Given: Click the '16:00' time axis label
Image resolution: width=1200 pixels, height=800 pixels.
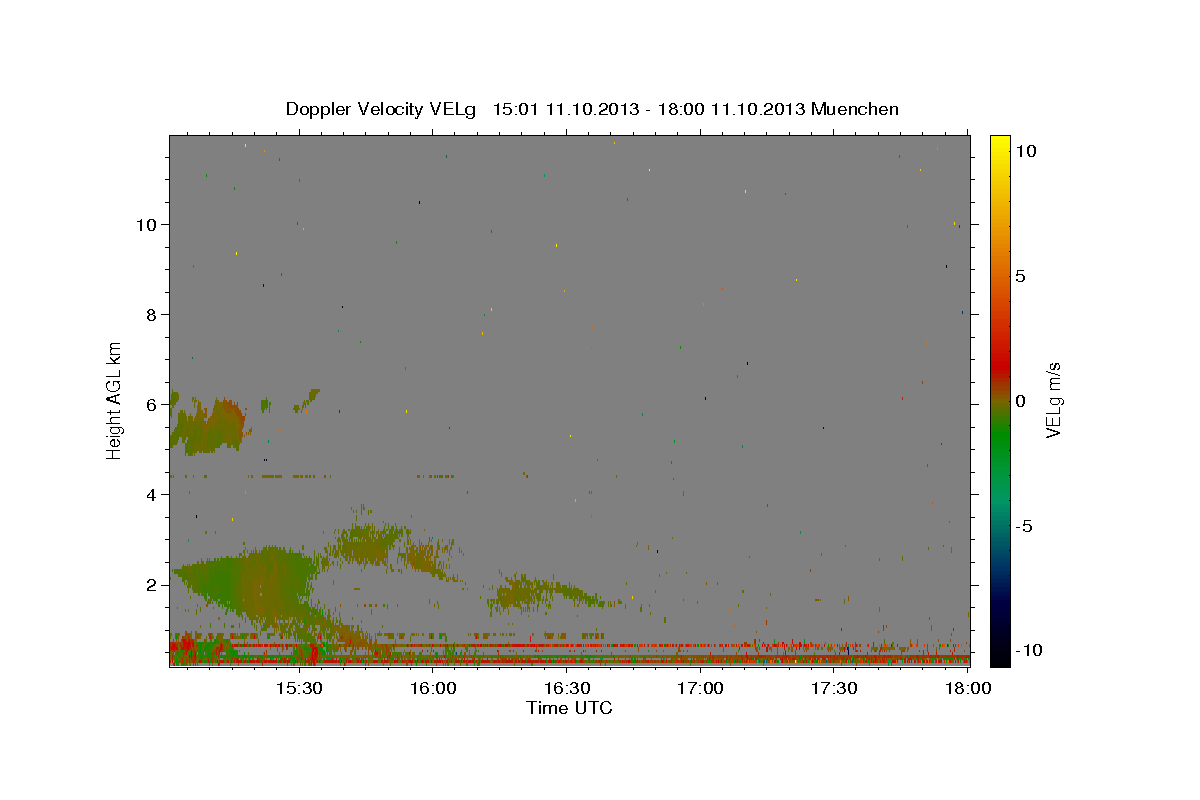Looking at the screenshot, I should tap(432, 689).
